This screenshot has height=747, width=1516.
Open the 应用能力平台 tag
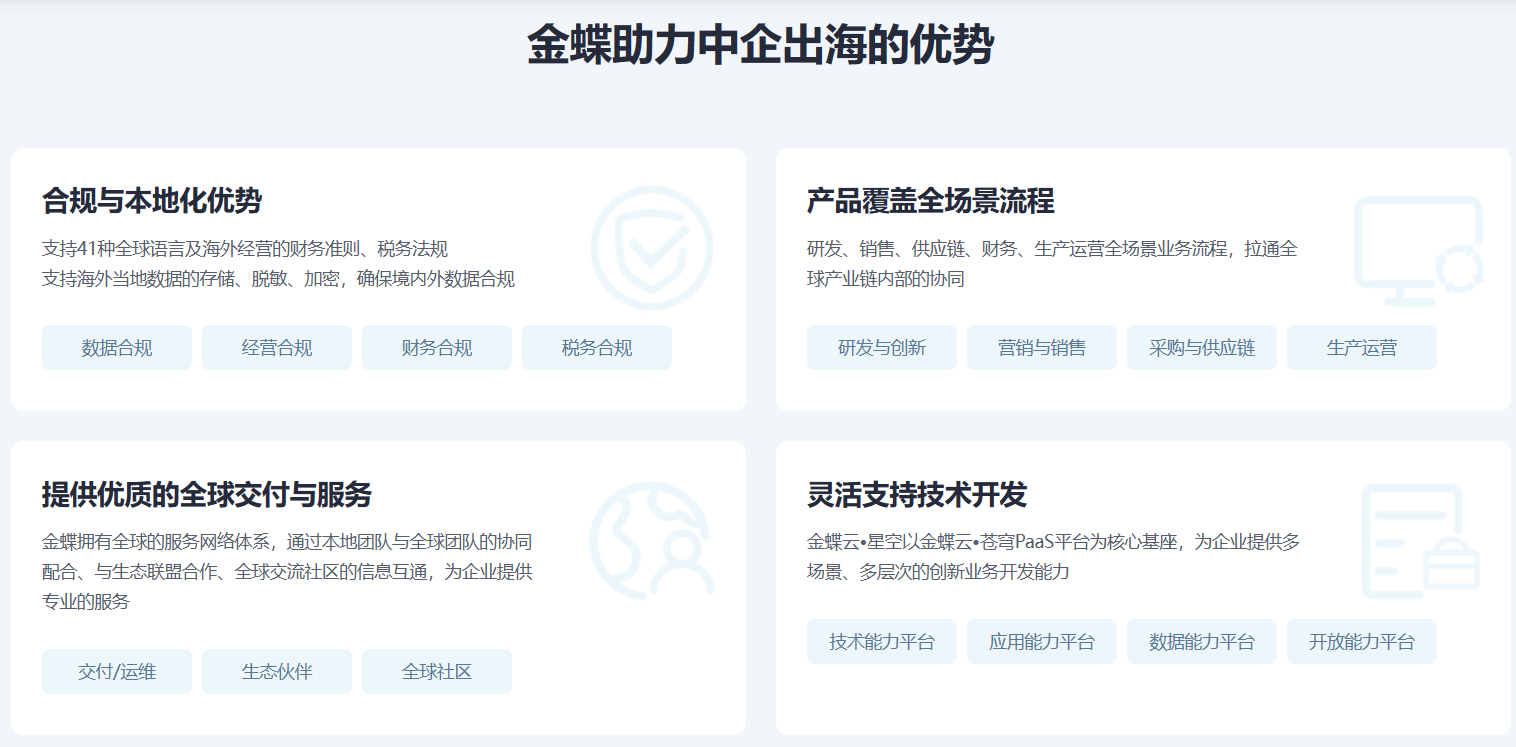pos(1042,642)
